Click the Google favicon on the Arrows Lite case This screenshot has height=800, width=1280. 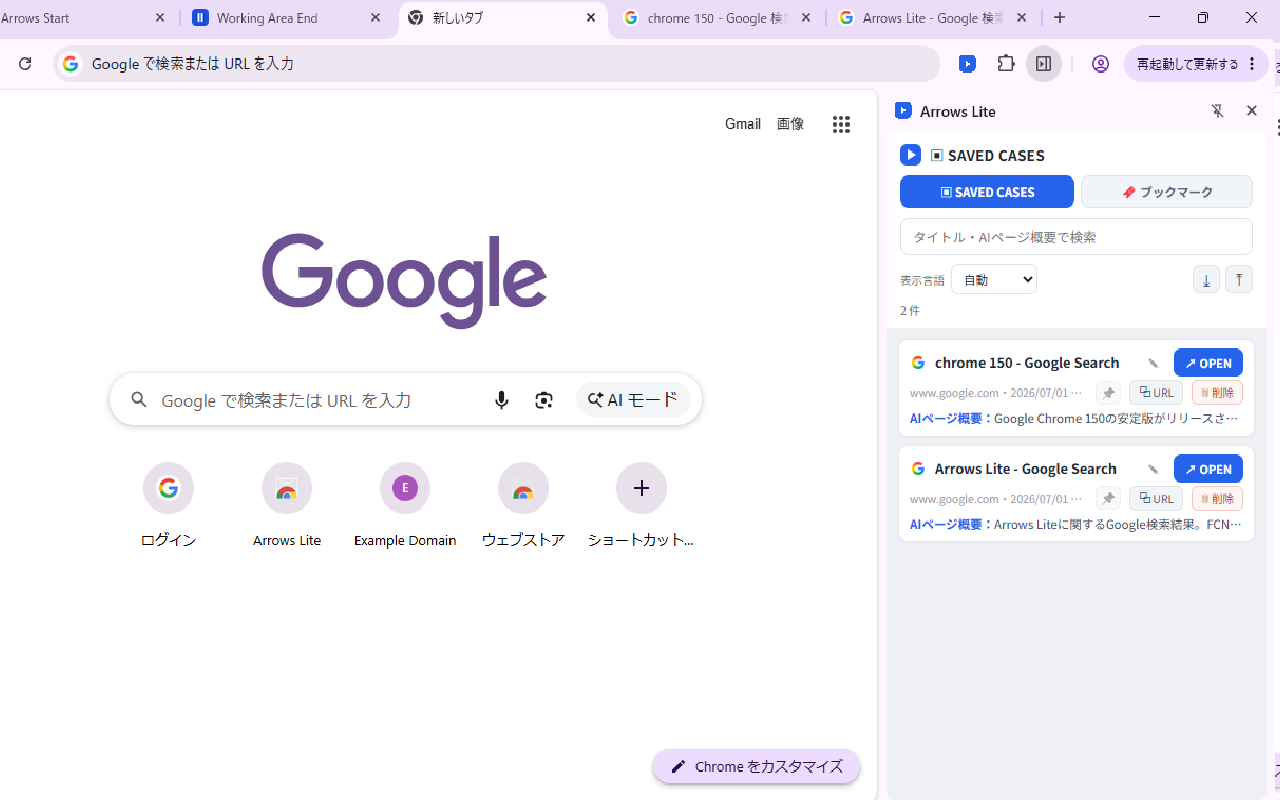[918, 469]
